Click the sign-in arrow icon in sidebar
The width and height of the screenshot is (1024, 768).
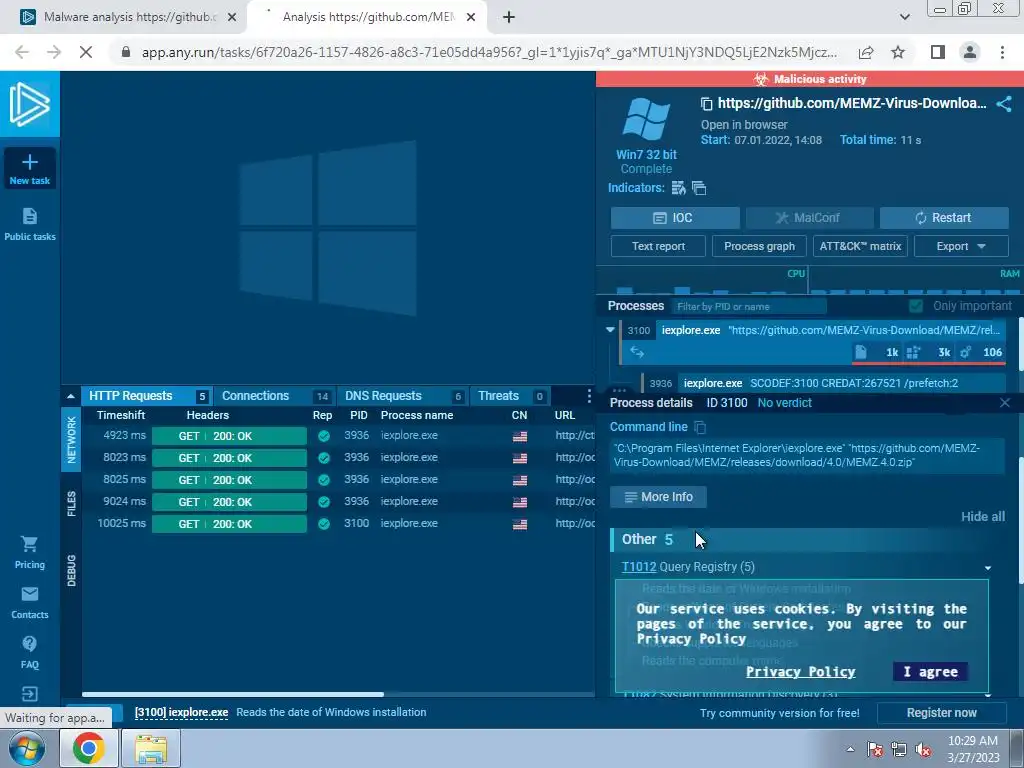click(x=29, y=694)
